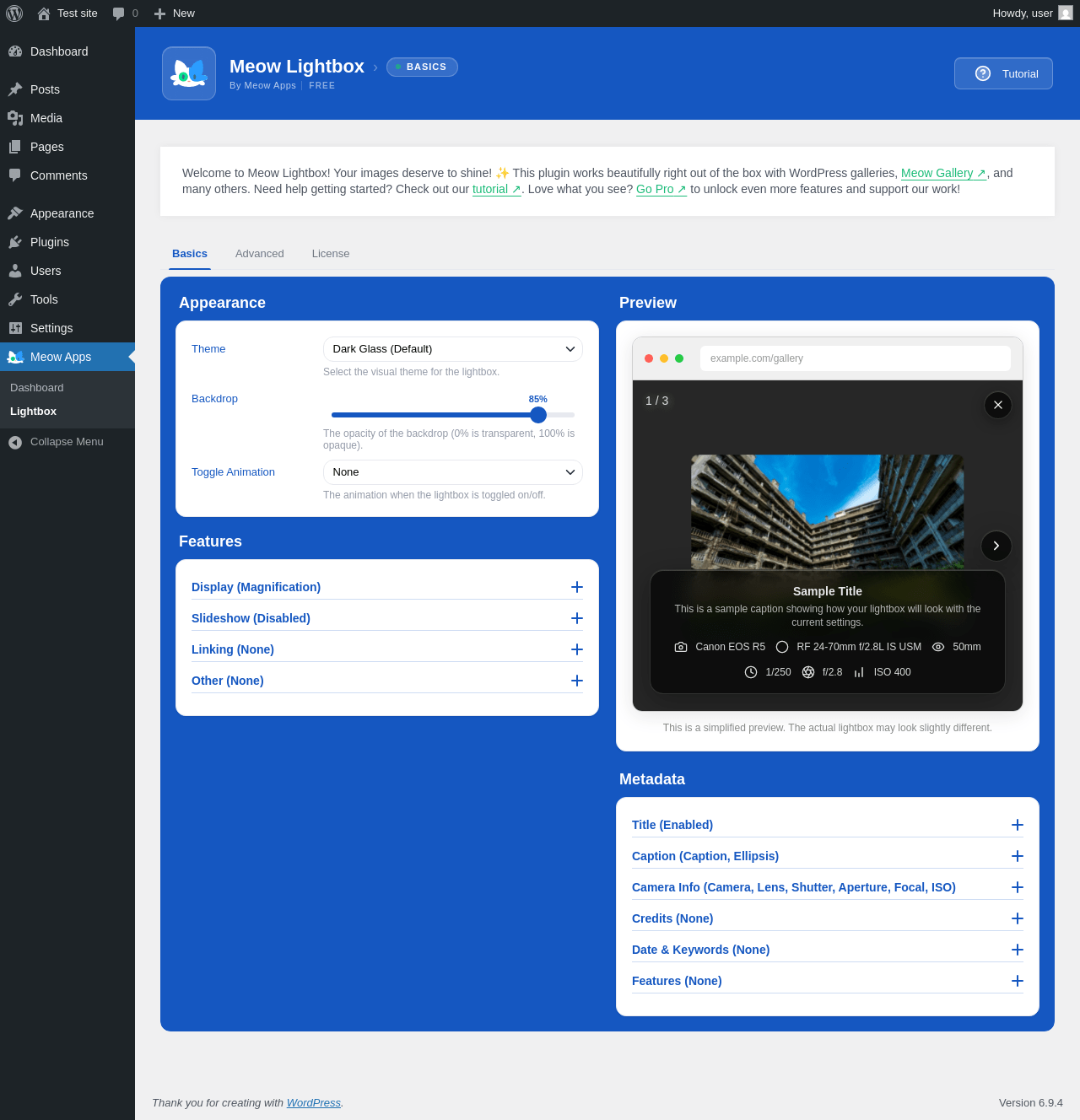Click the aperture icon beside f/2.8

tap(808, 672)
